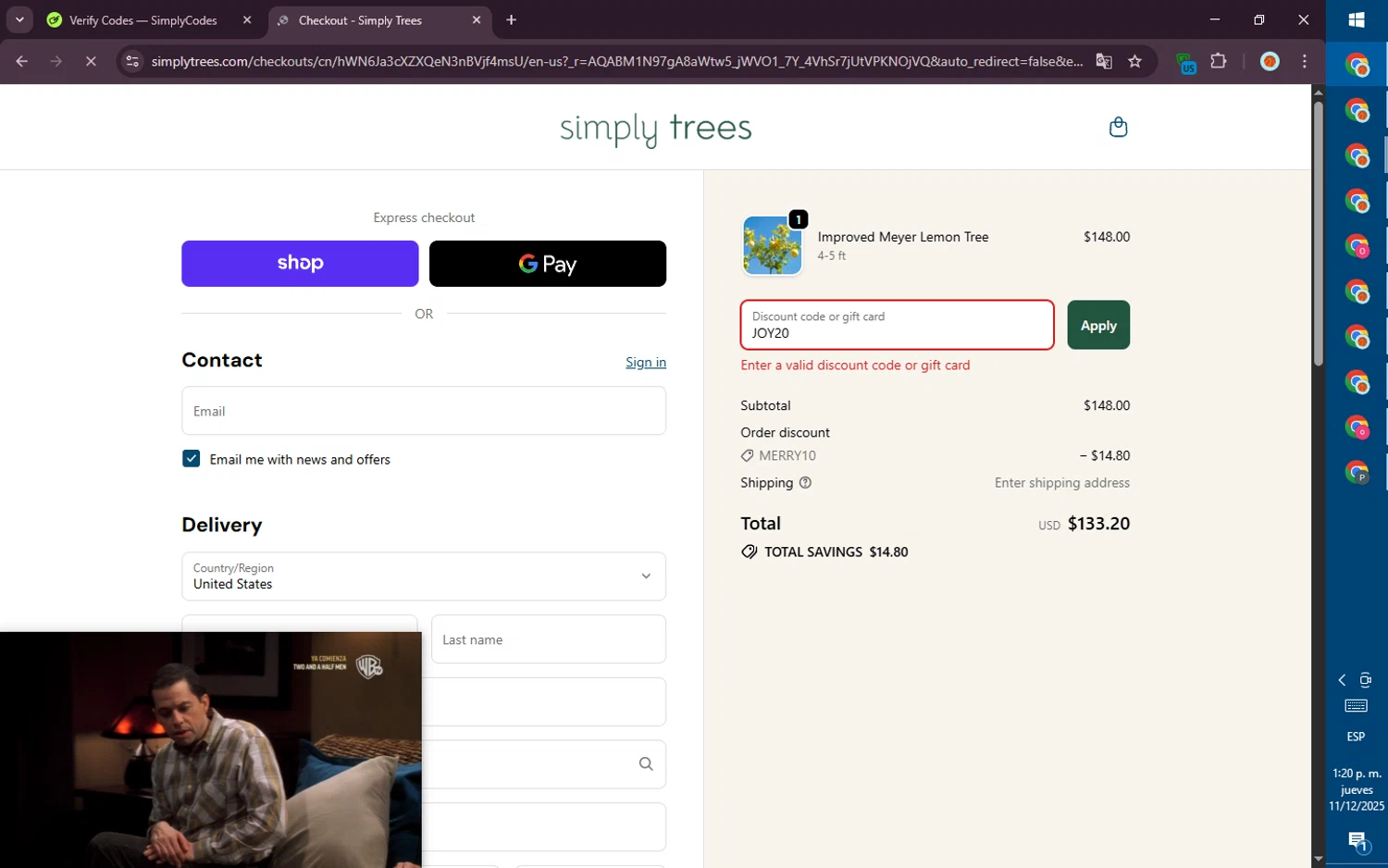Click the translate page icon
Screen dimensions: 1388x868
[1104, 61]
